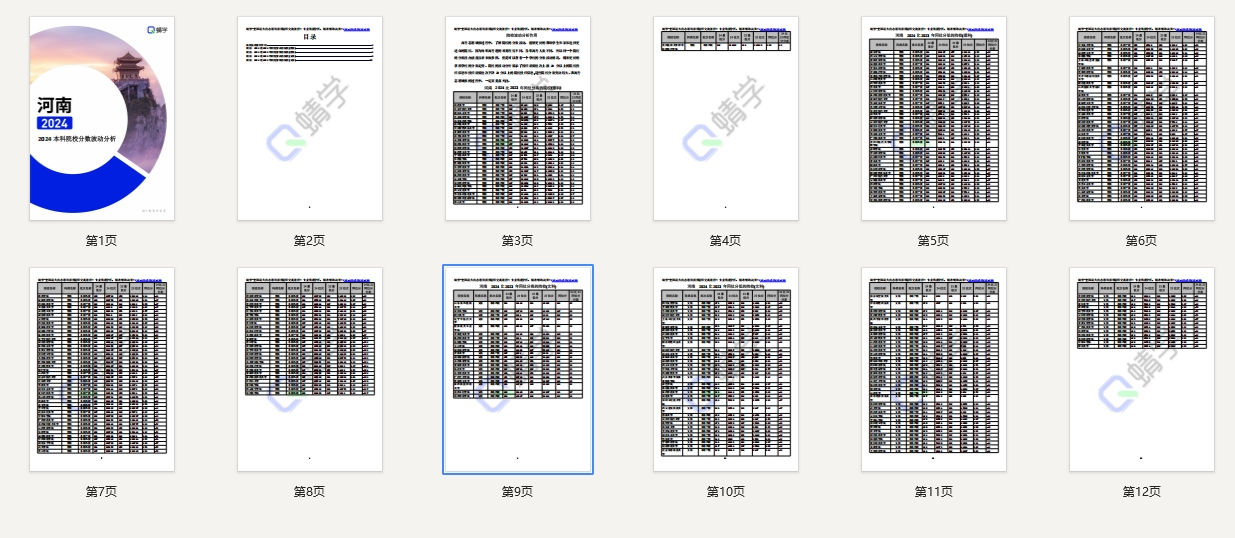Select the page 10 thumbnail
Screen dimensions: 1235x538
click(725, 368)
